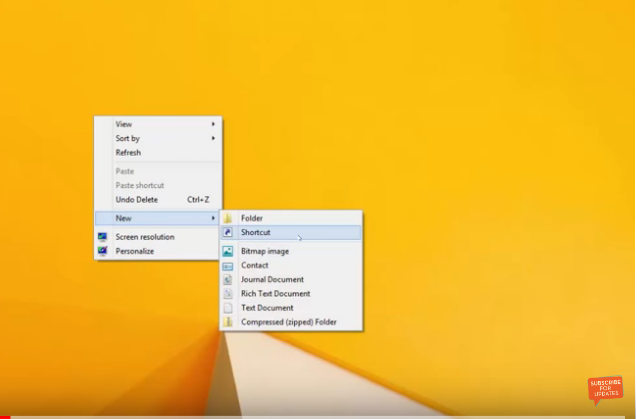Click the greyed-out Paste entry
The height and width of the screenshot is (419, 637).
tap(125, 171)
